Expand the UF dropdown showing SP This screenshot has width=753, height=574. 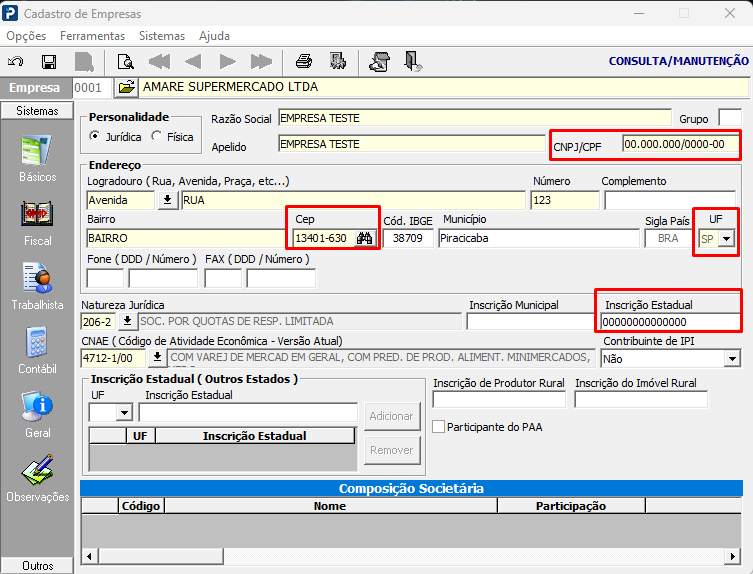pos(727,238)
